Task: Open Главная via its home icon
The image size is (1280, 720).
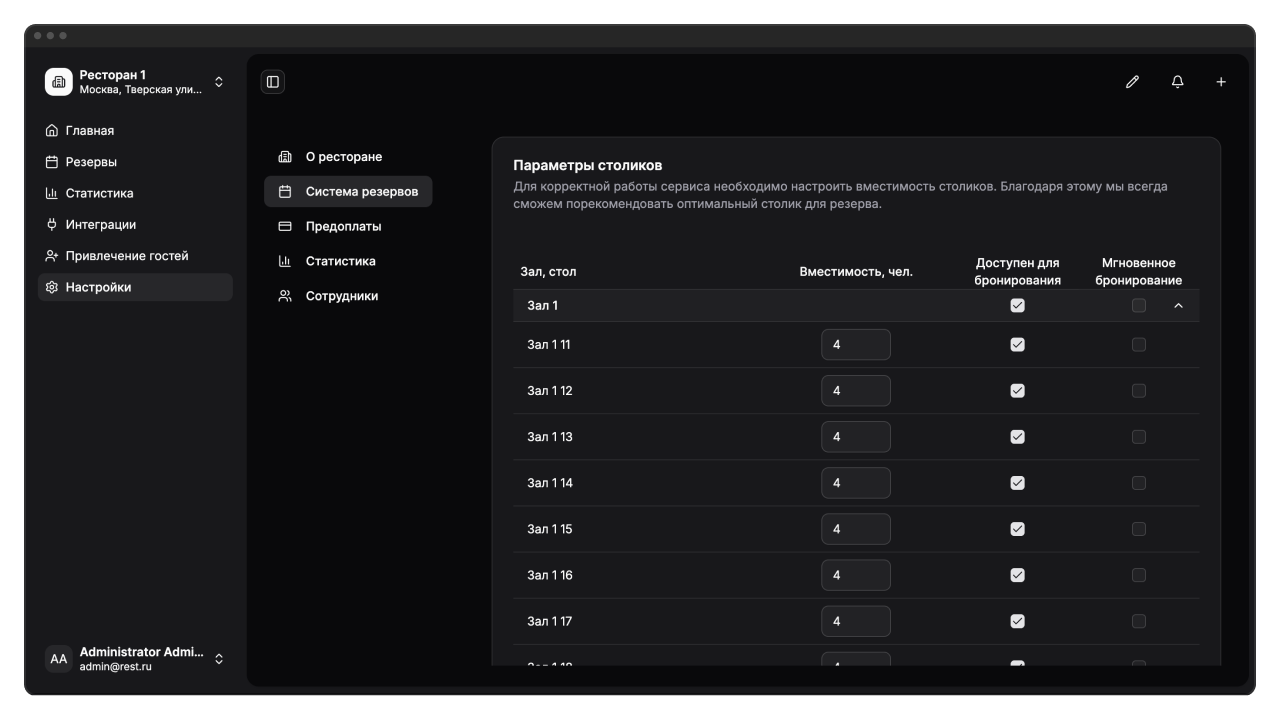Action: (x=52, y=131)
